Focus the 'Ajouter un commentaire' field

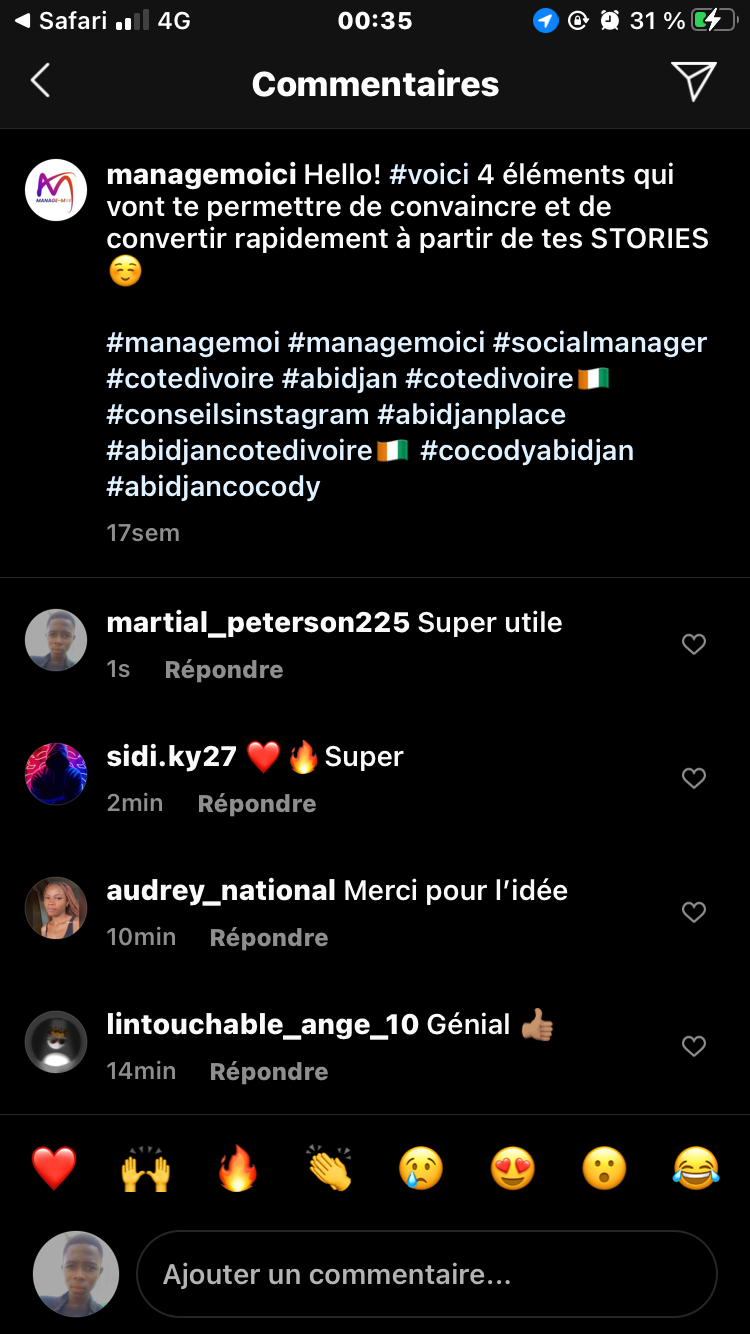pos(426,1275)
